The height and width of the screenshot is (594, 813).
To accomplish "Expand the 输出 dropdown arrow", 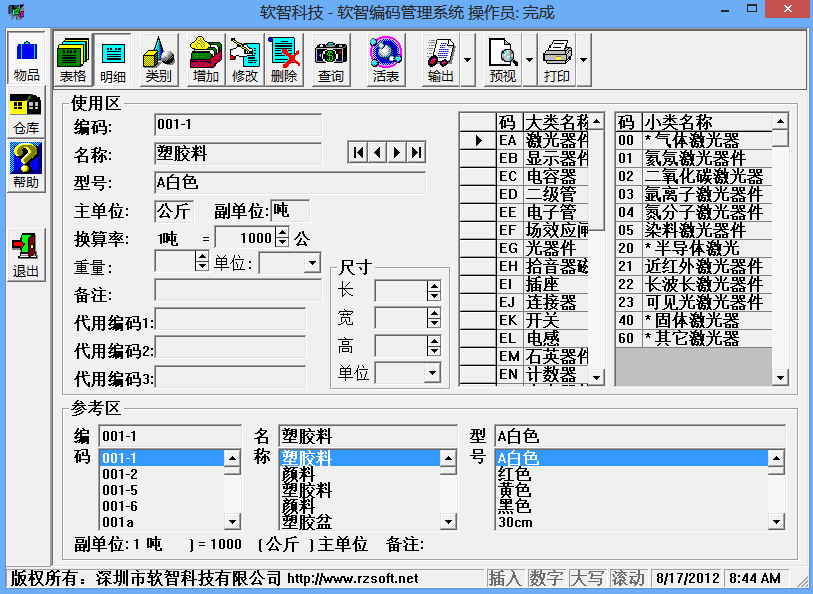I will tap(467, 60).
